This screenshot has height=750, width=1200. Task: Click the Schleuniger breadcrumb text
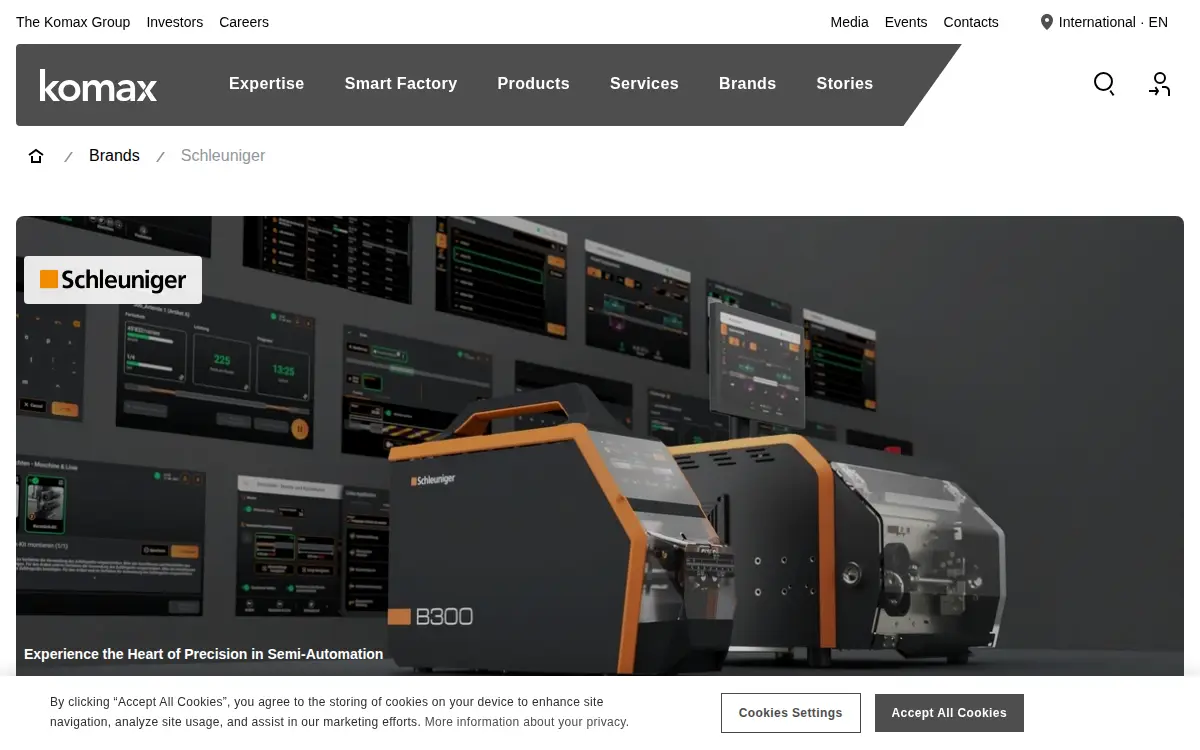(223, 156)
